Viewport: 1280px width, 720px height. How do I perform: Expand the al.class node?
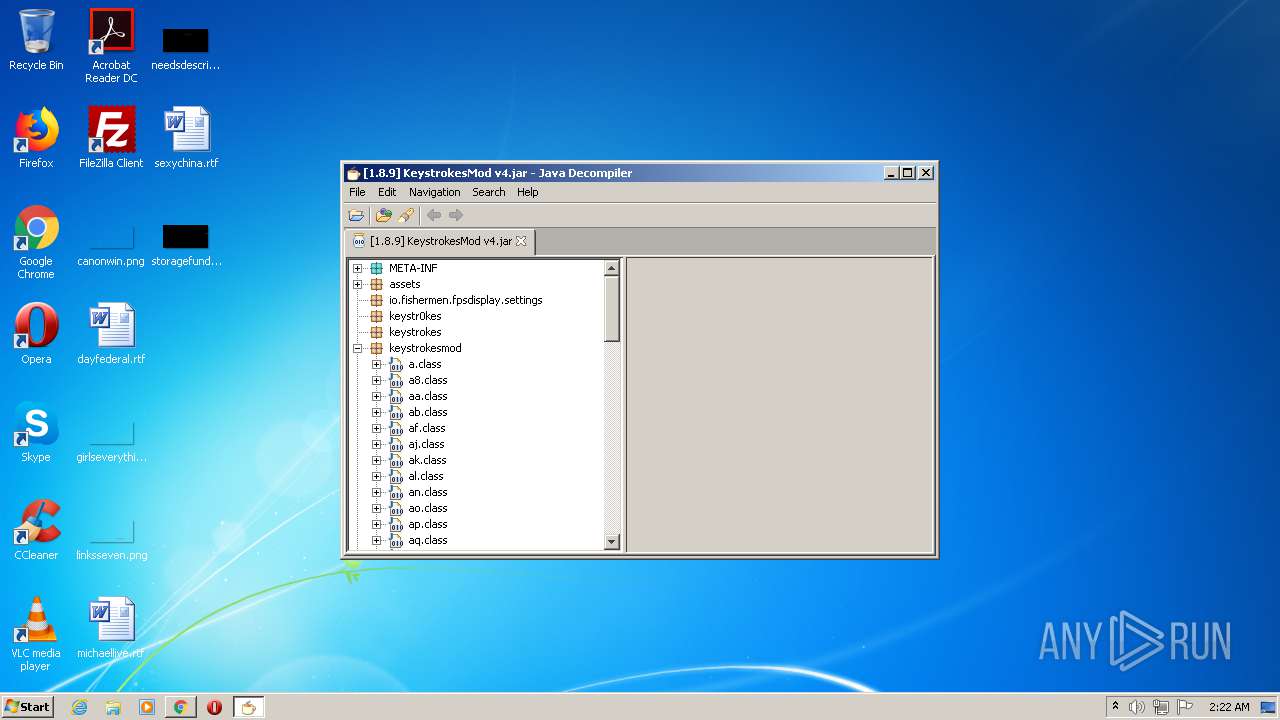[377, 476]
